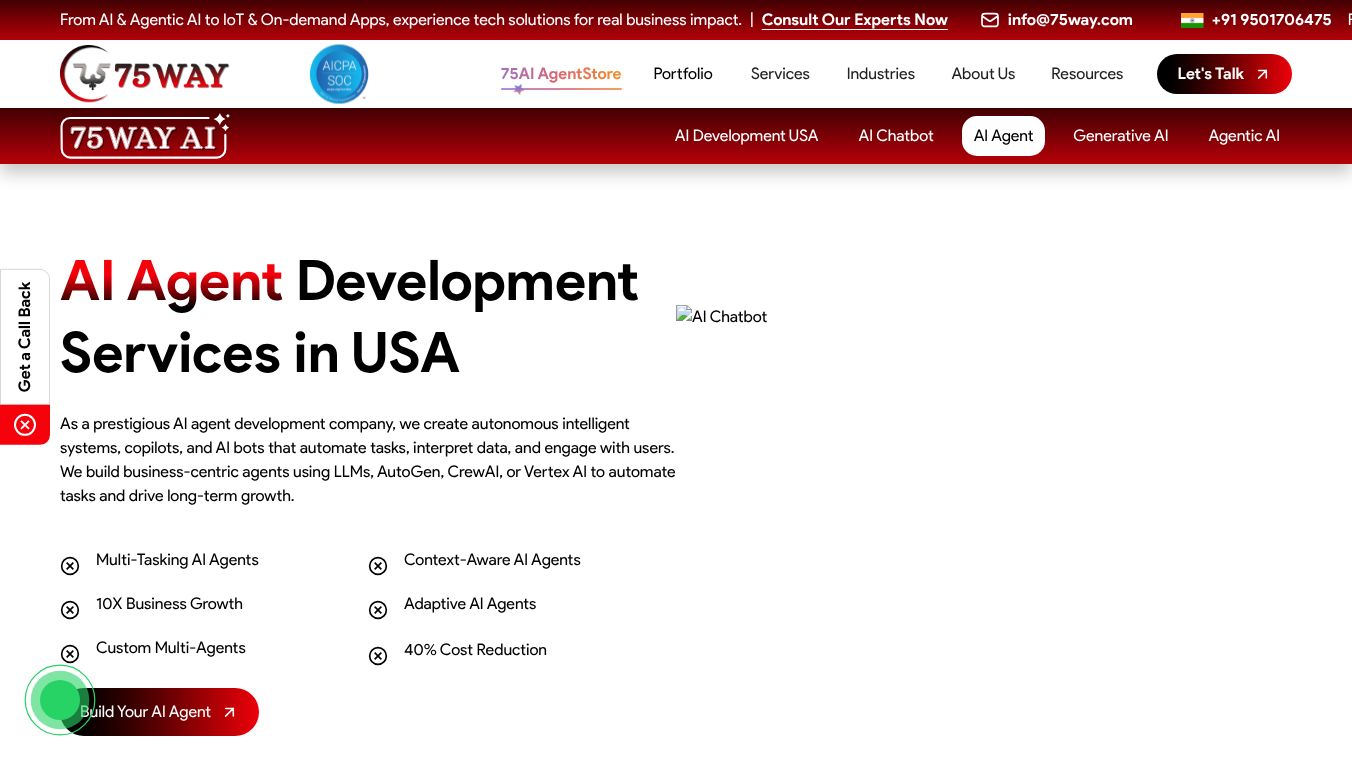Viewport: 1352px width, 760px height.
Task: Click the icon beside Custom Multi-Agents
Action: 70,654
